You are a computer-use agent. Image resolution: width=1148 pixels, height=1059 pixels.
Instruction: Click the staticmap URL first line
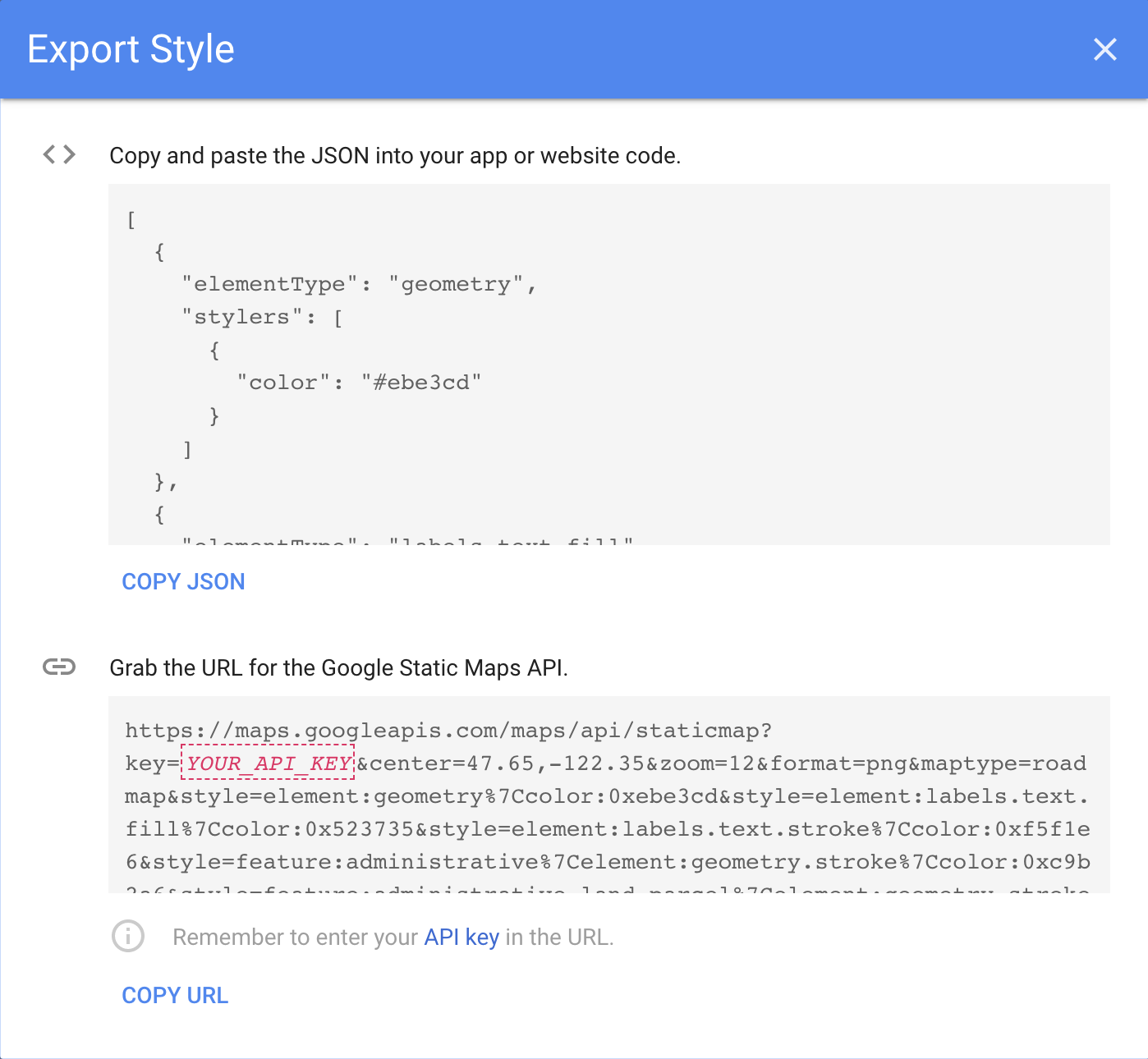click(x=448, y=731)
